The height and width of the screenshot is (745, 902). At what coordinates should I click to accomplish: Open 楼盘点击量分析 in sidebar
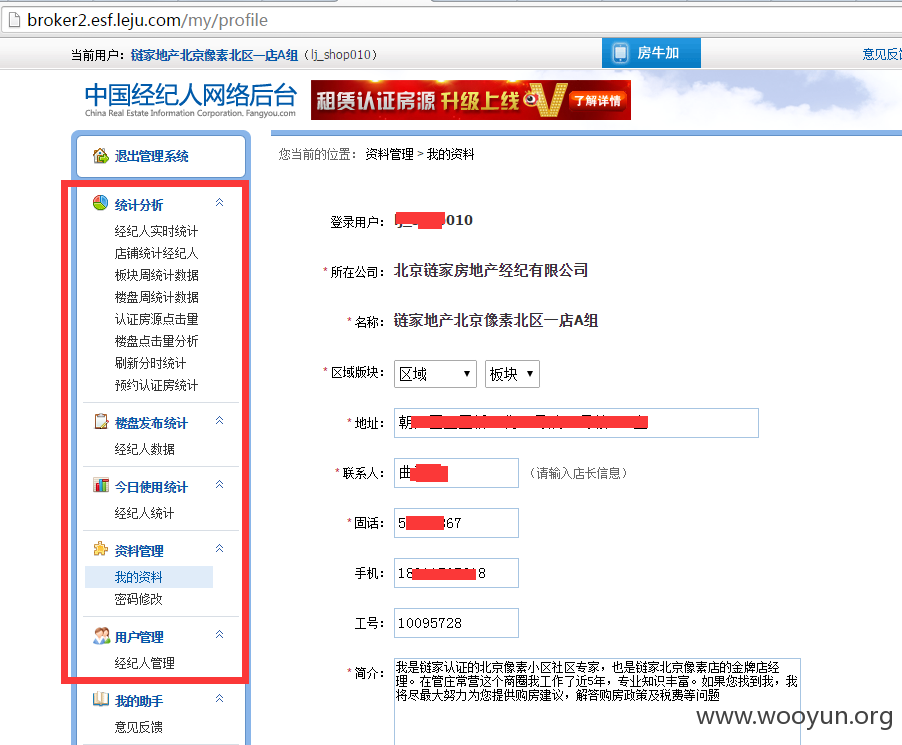pyautogui.click(x=156, y=341)
